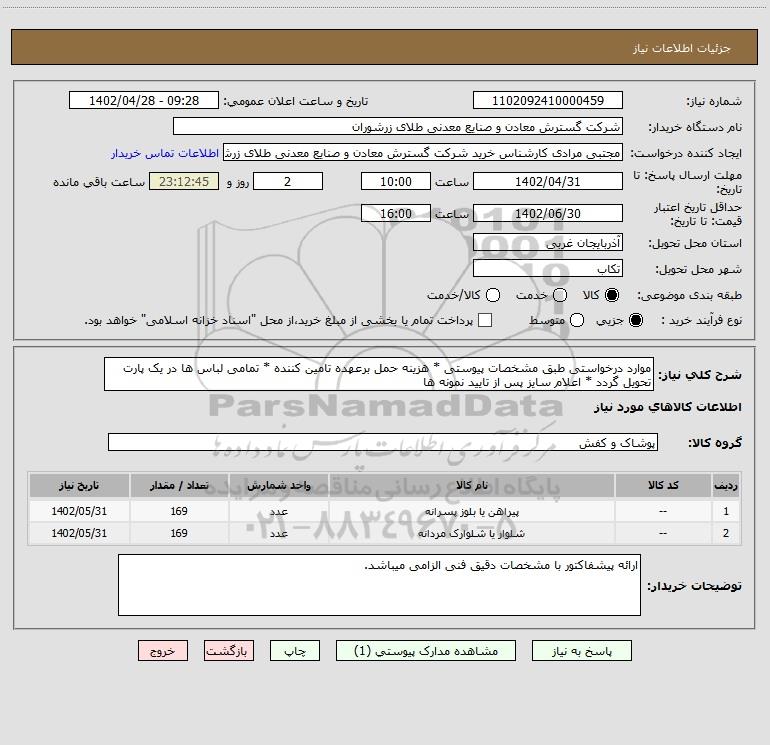Click the گروه کالا field پوشاک و کفش

[x=383, y=442]
